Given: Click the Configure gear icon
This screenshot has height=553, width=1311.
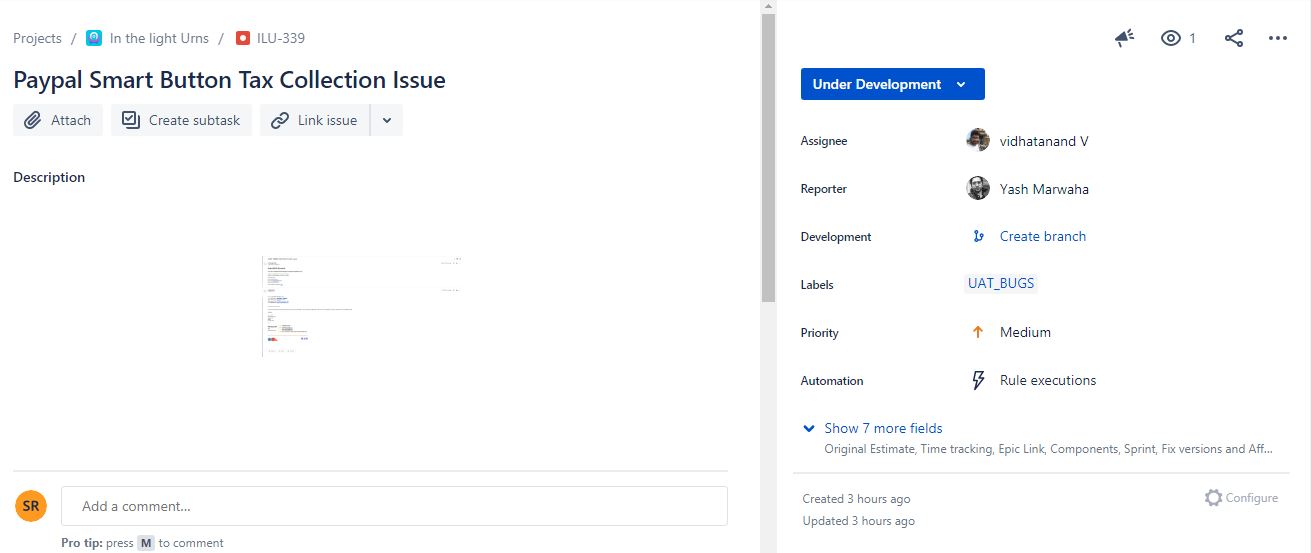Looking at the screenshot, I should coord(1213,498).
